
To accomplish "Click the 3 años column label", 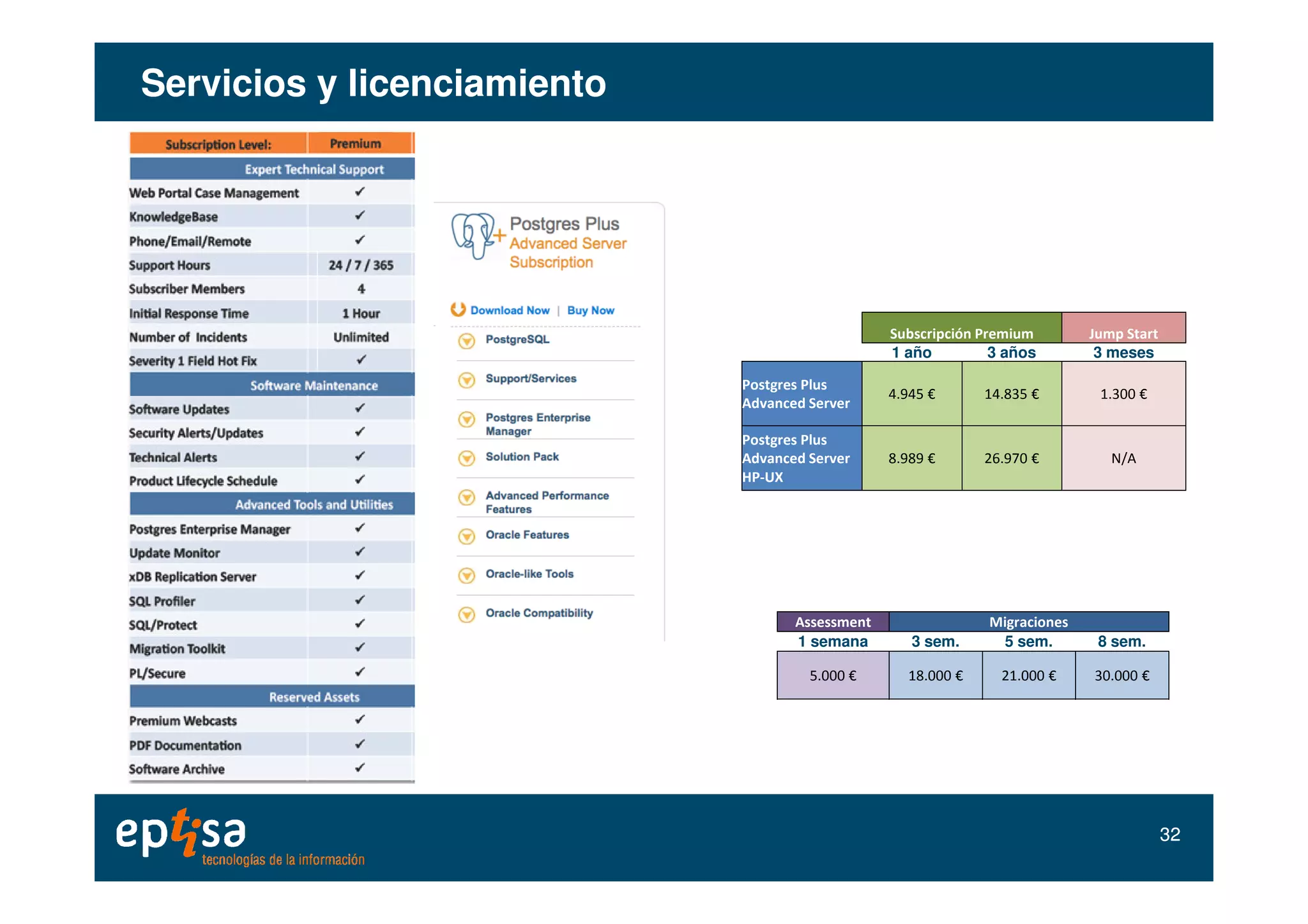I will coord(1012,352).
